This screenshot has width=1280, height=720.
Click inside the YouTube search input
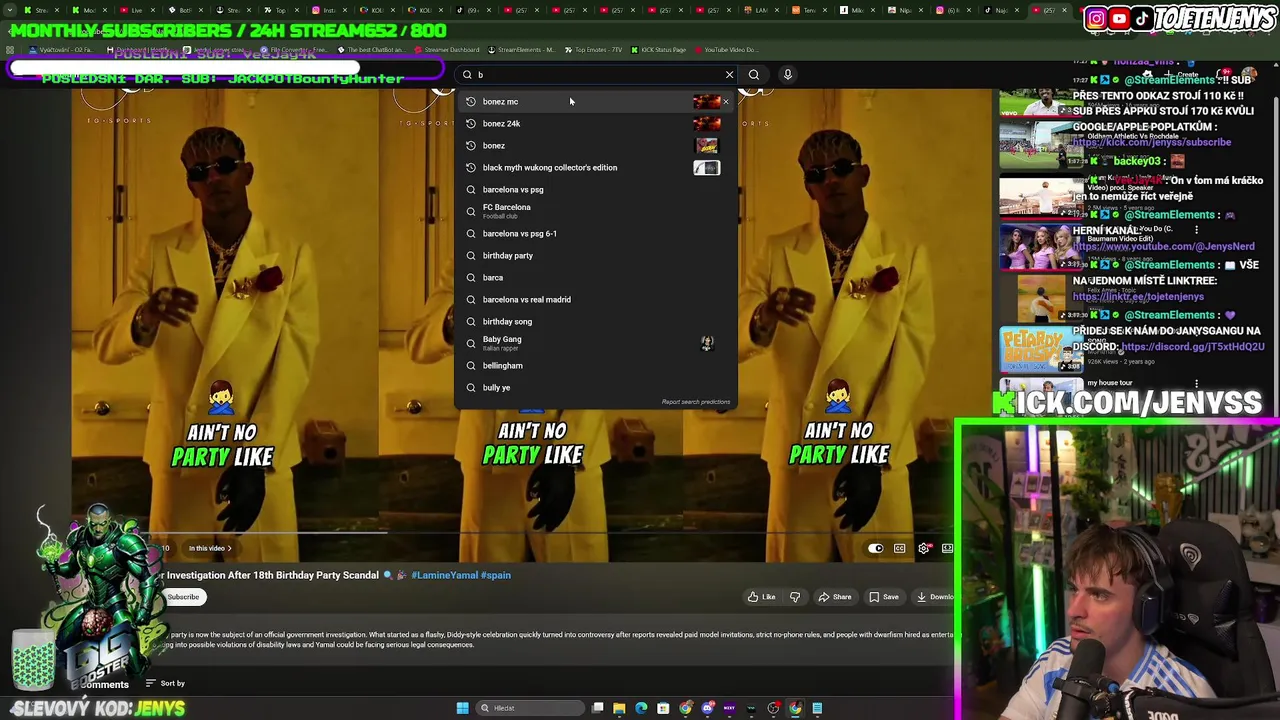click(x=595, y=74)
